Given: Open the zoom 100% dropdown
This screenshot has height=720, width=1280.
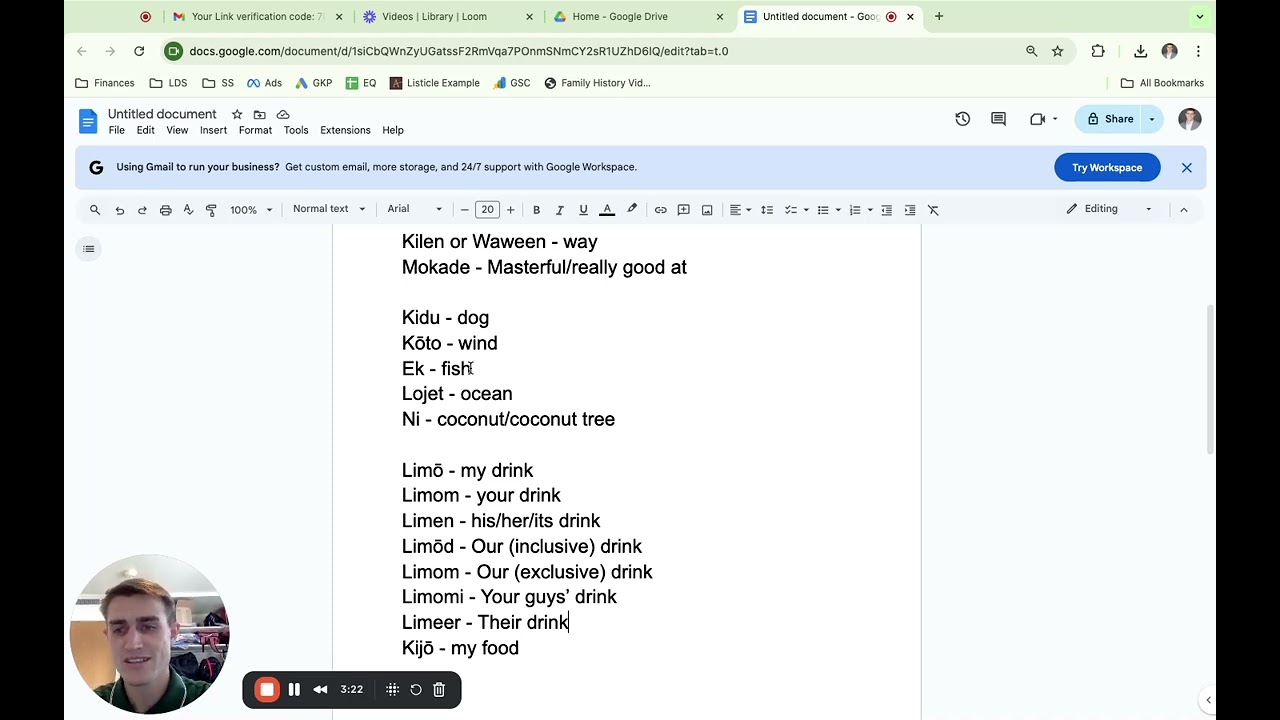Looking at the screenshot, I should click(x=251, y=210).
